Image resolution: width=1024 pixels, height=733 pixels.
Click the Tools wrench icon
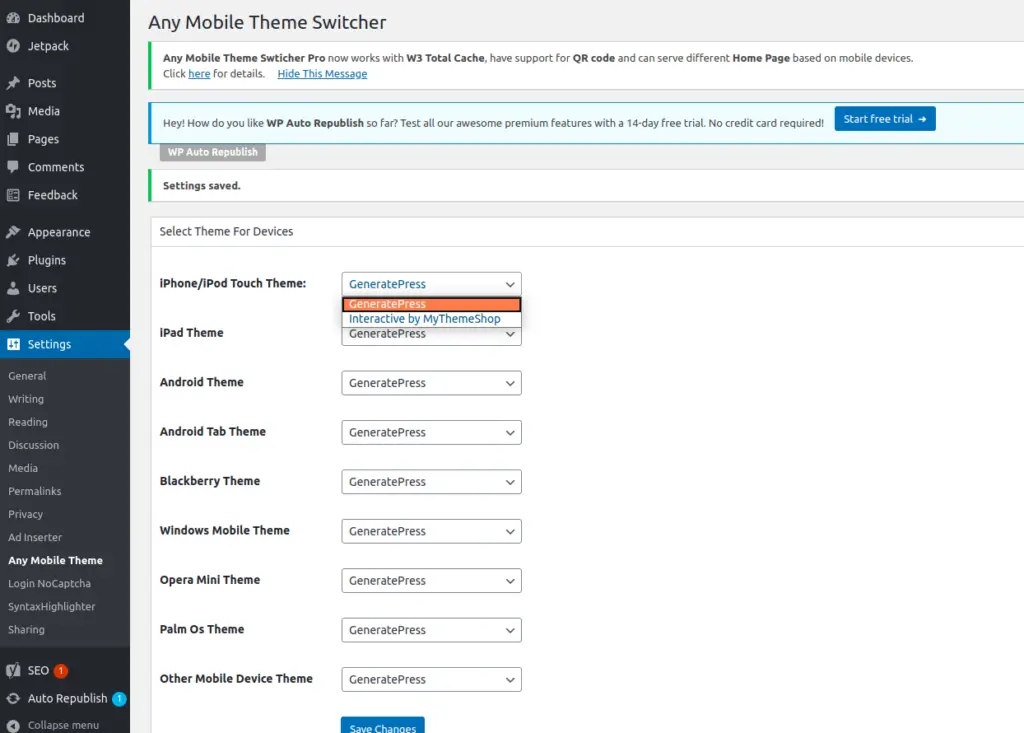14,316
